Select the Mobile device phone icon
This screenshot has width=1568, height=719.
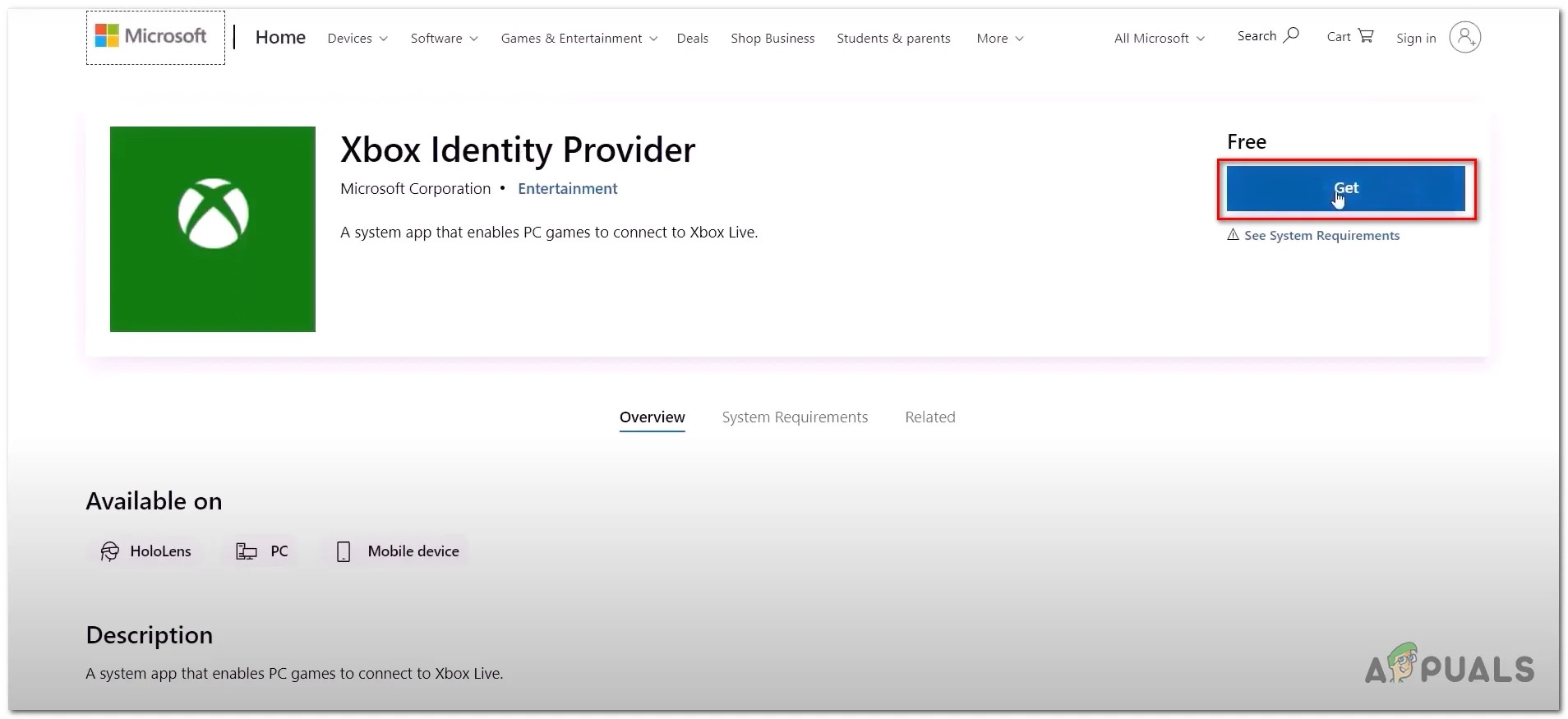coord(344,551)
